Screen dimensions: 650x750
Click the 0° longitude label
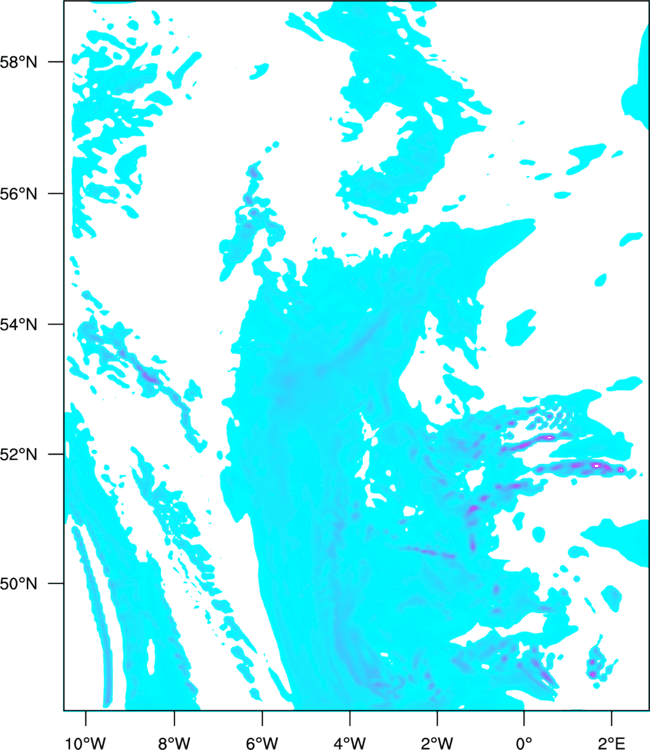click(524, 742)
